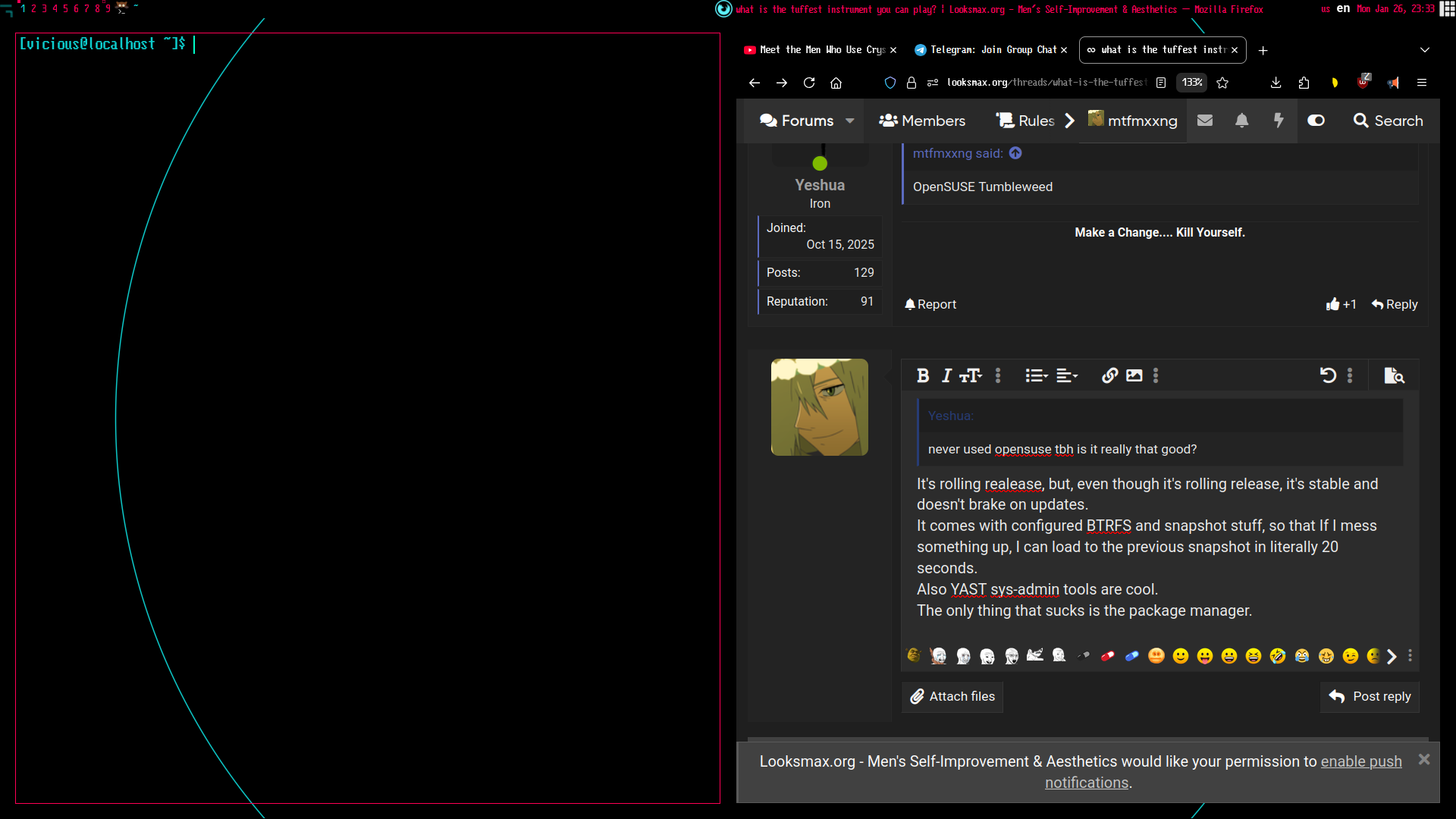This screenshot has height=819, width=1456.
Task: Click the editor preview icon
Action: coord(1394,375)
